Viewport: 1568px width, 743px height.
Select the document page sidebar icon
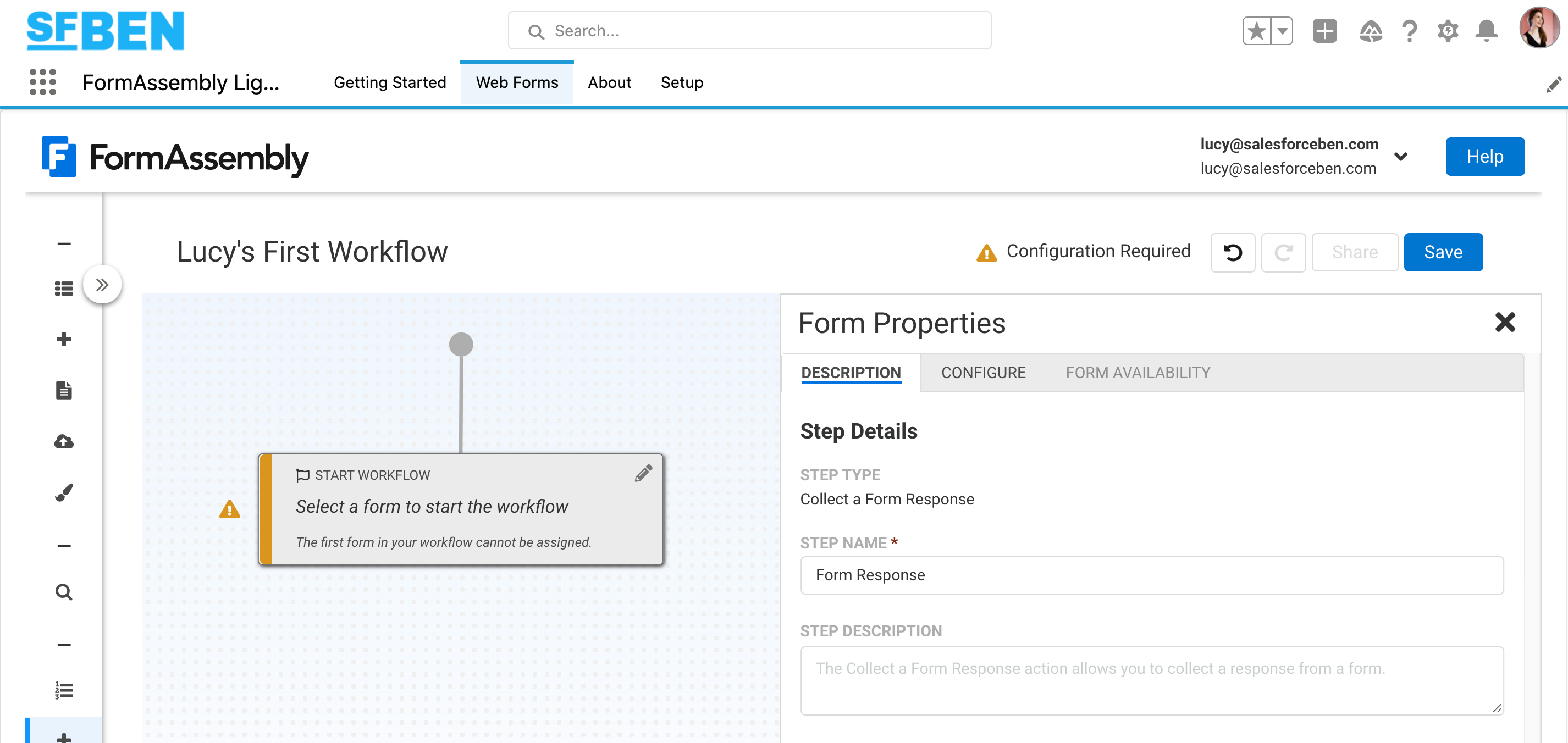pyautogui.click(x=64, y=390)
